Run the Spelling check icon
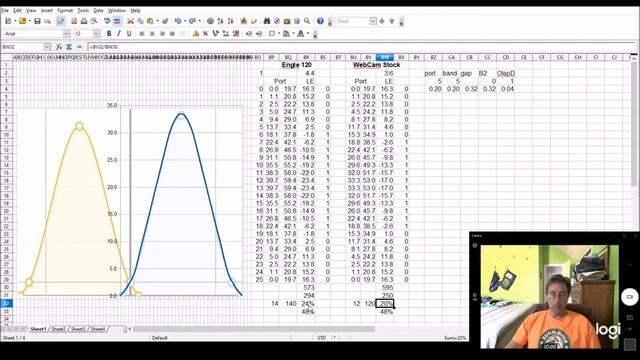This screenshot has height=360, width=640. (x=107, y=21)
